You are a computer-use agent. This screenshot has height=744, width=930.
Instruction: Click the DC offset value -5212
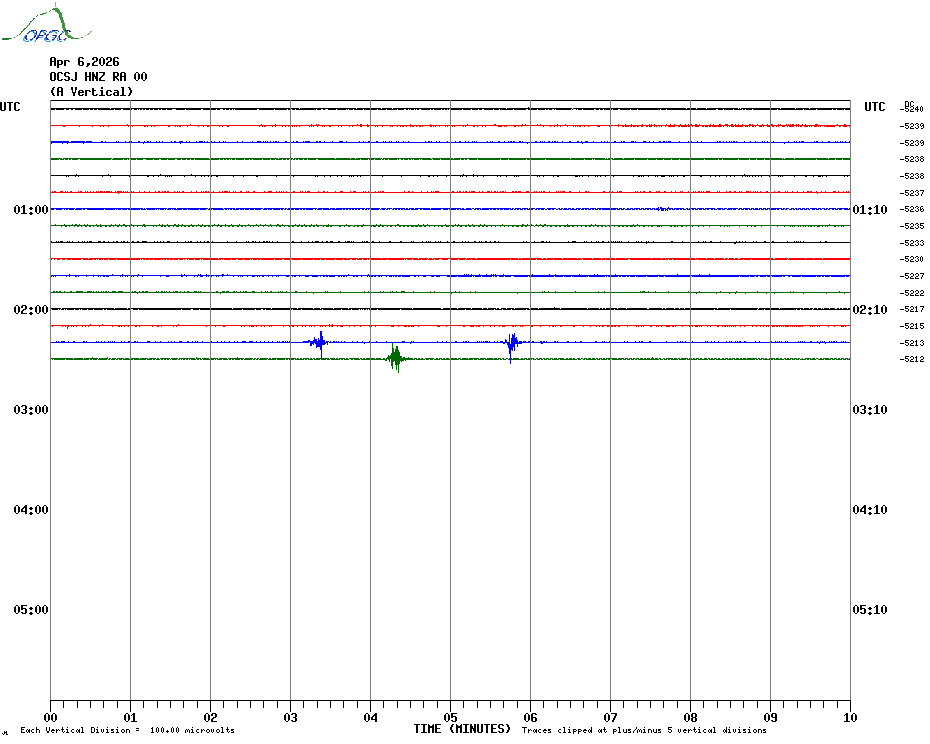912,359
